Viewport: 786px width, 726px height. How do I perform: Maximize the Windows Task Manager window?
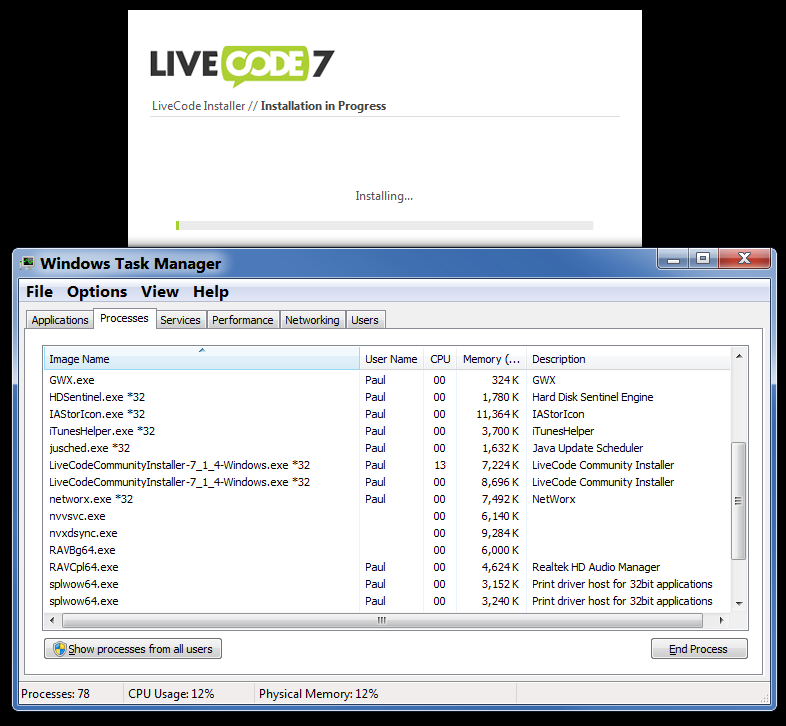pyautogui.click(x=703, y=259)
